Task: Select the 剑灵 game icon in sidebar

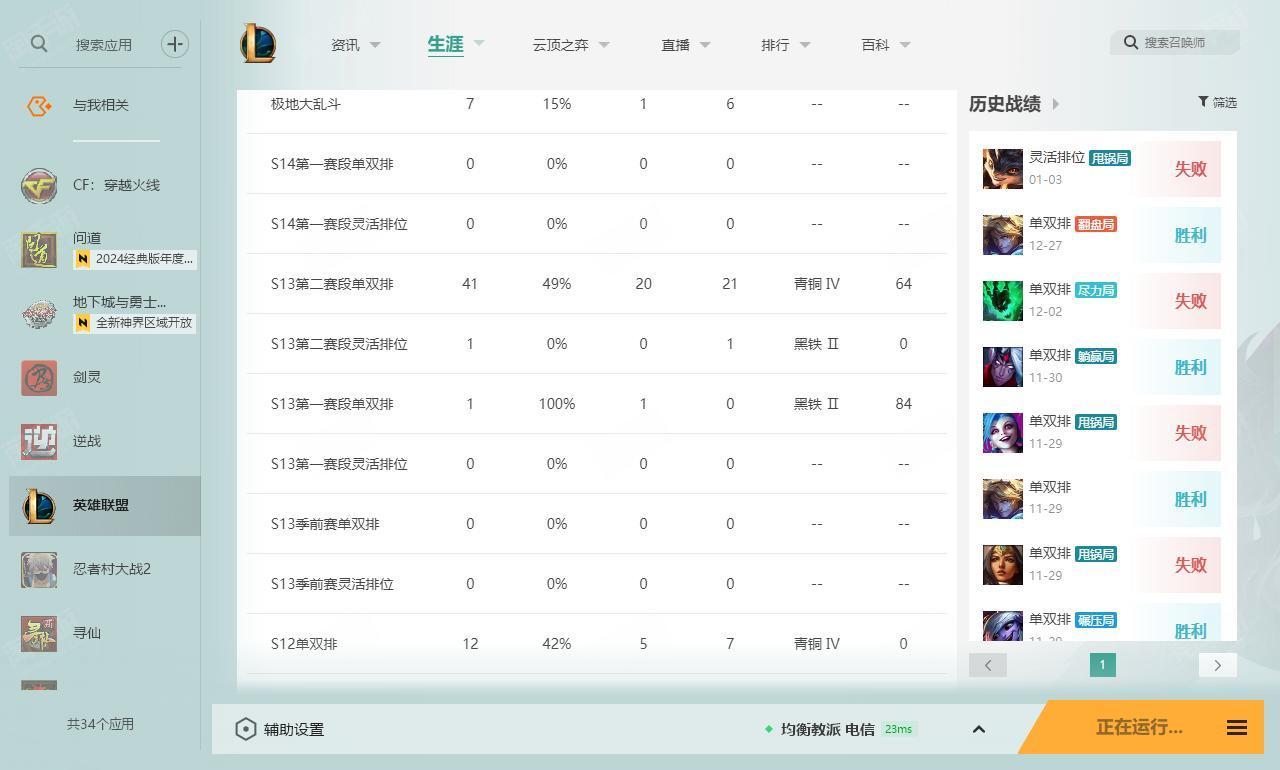Action: point(39,378)
